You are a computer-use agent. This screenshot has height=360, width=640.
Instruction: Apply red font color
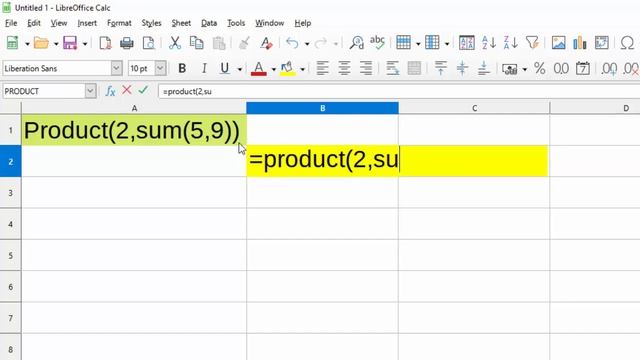(x=259, y=69)
